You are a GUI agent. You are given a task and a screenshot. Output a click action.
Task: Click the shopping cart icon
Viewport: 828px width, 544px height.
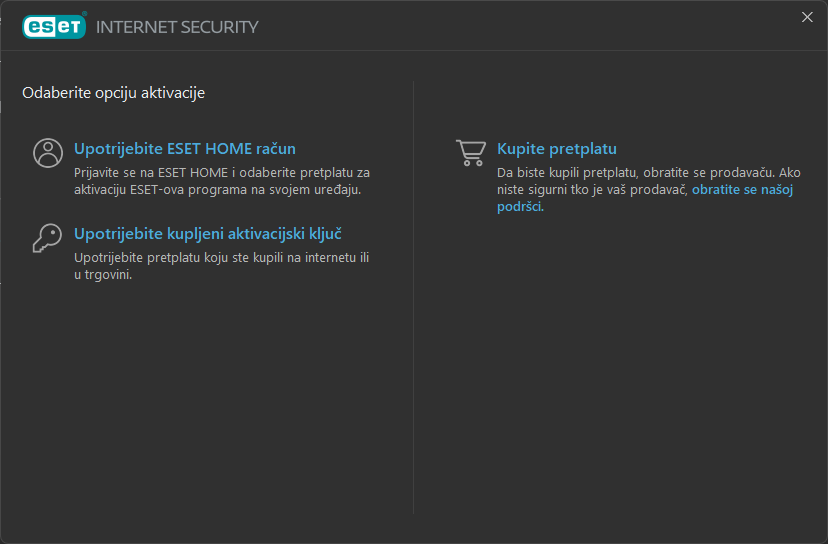tap(470, 153)
